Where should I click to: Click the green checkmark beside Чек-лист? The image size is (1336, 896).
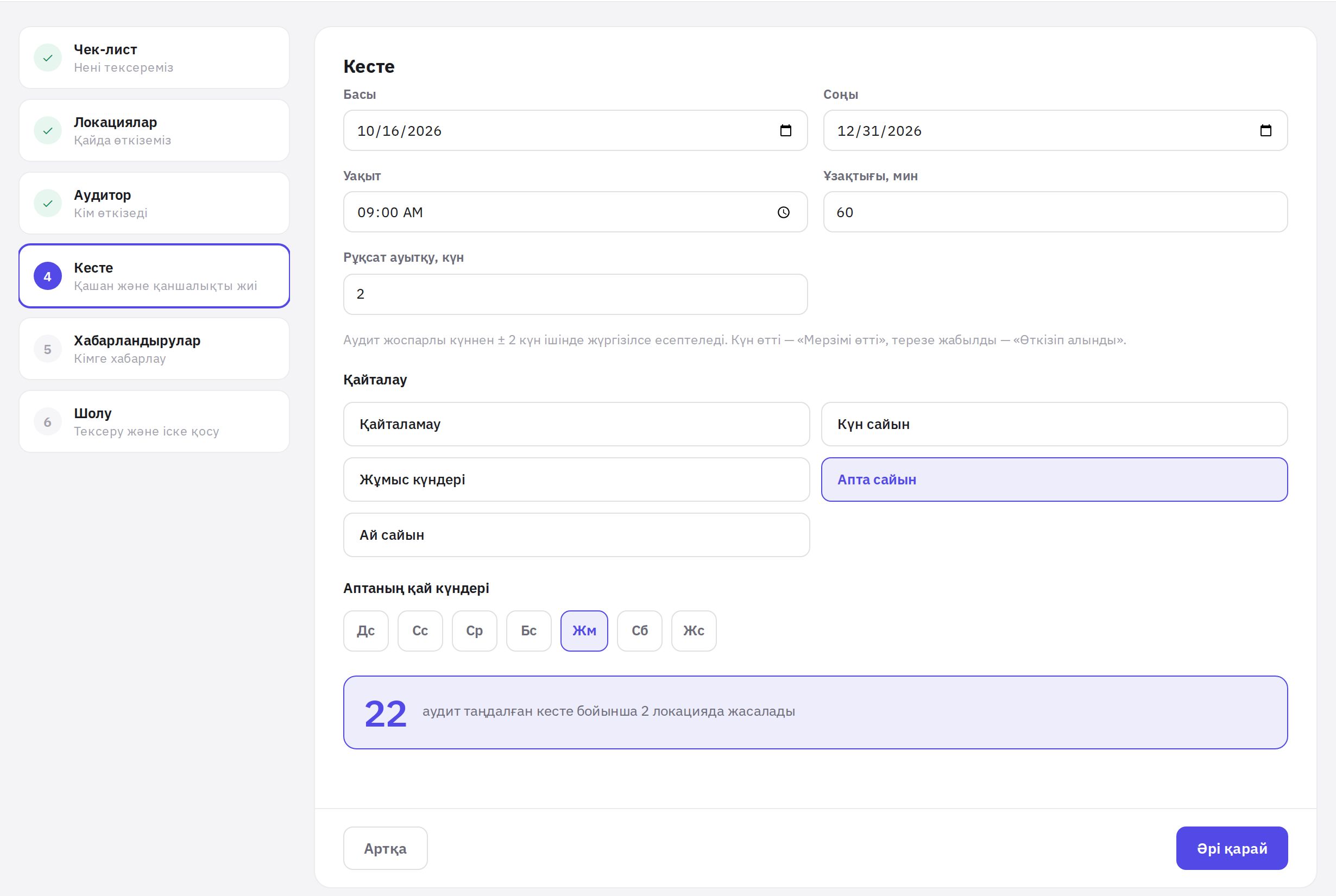pyautogui.click(x=48, y=58)
